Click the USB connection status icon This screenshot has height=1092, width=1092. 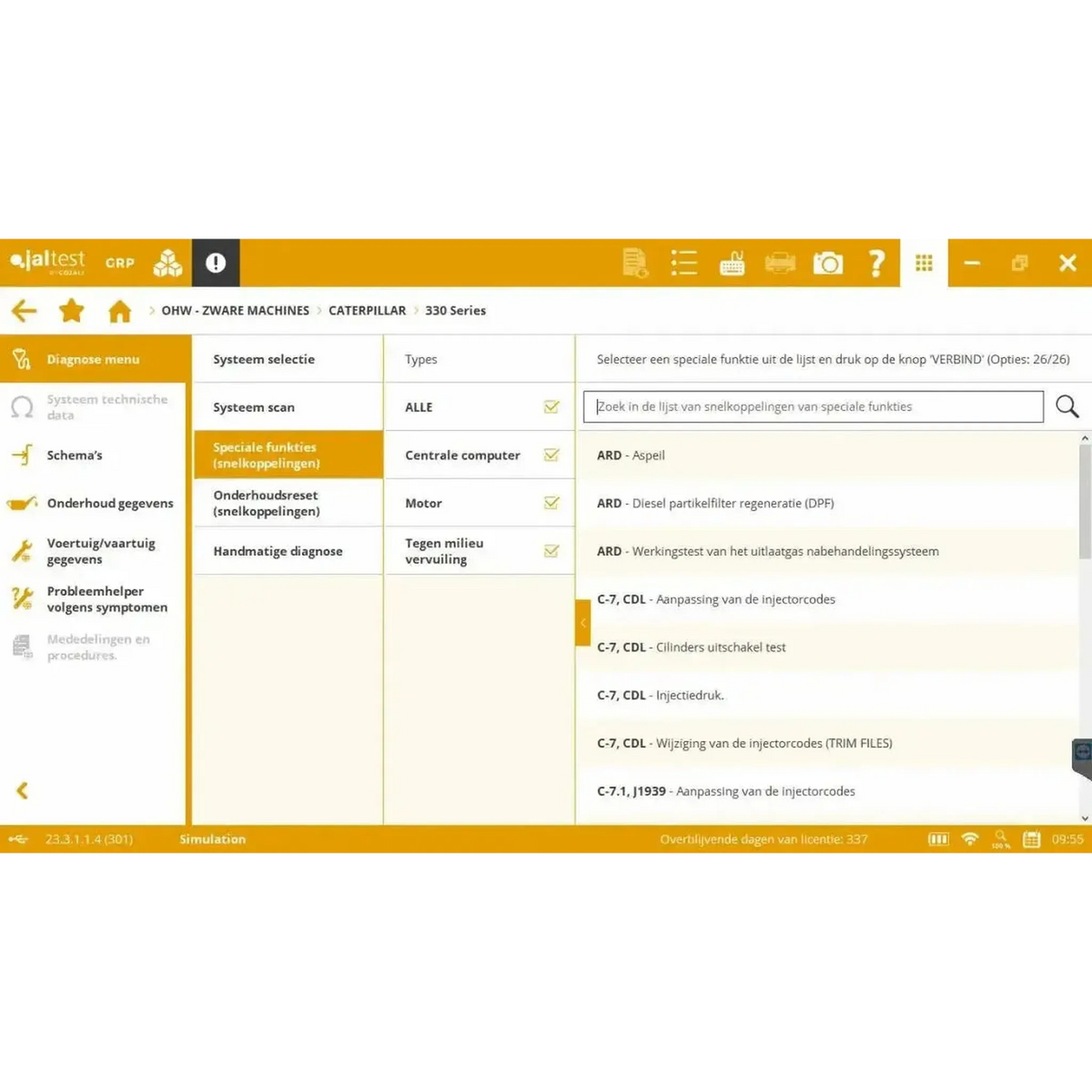tap(18, 839)
